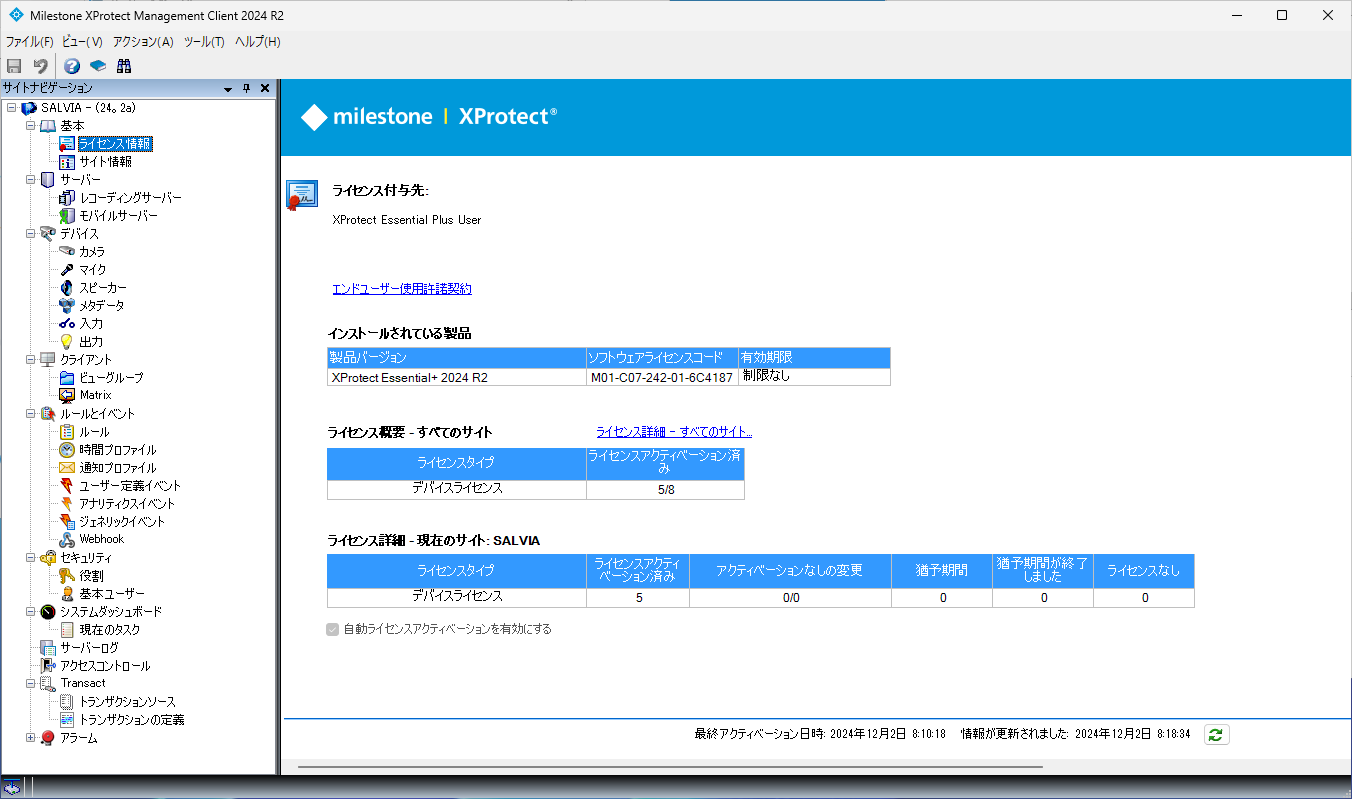Viewport: 1352px width, 799px height.
Task: Click the refresh license information icon
Action: click(x=1216, y=734)
